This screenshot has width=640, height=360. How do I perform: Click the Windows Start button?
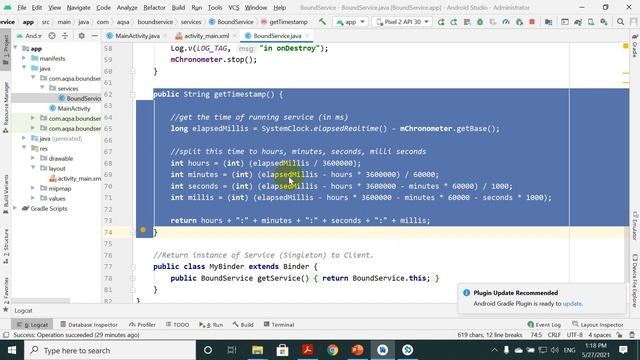[x=12, y=350]
